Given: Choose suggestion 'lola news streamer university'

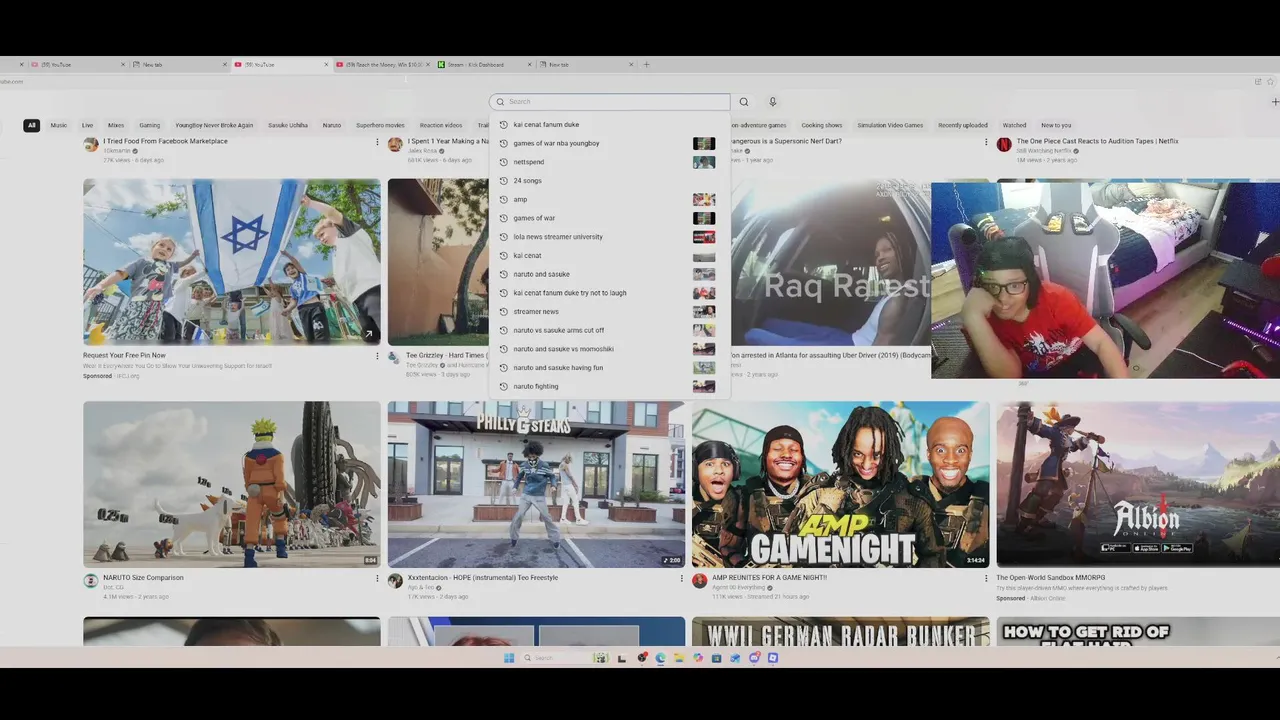Looking at the screenshot, I should click(x=609, y=237).
